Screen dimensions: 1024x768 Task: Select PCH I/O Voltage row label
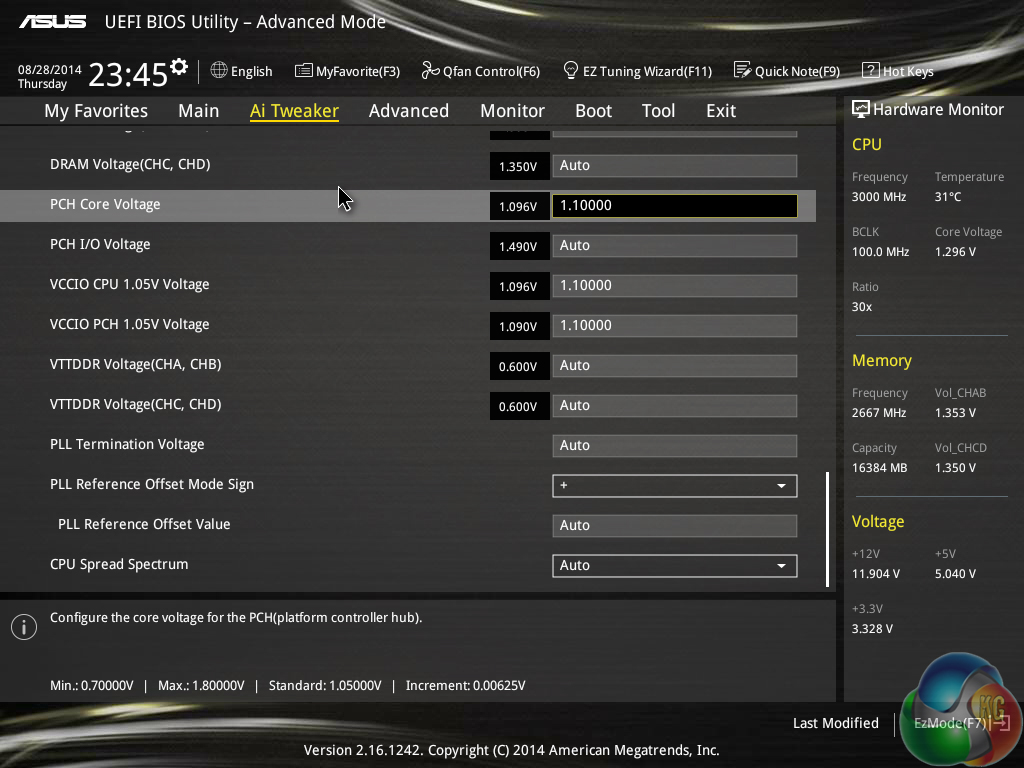[x=100, y=244]
